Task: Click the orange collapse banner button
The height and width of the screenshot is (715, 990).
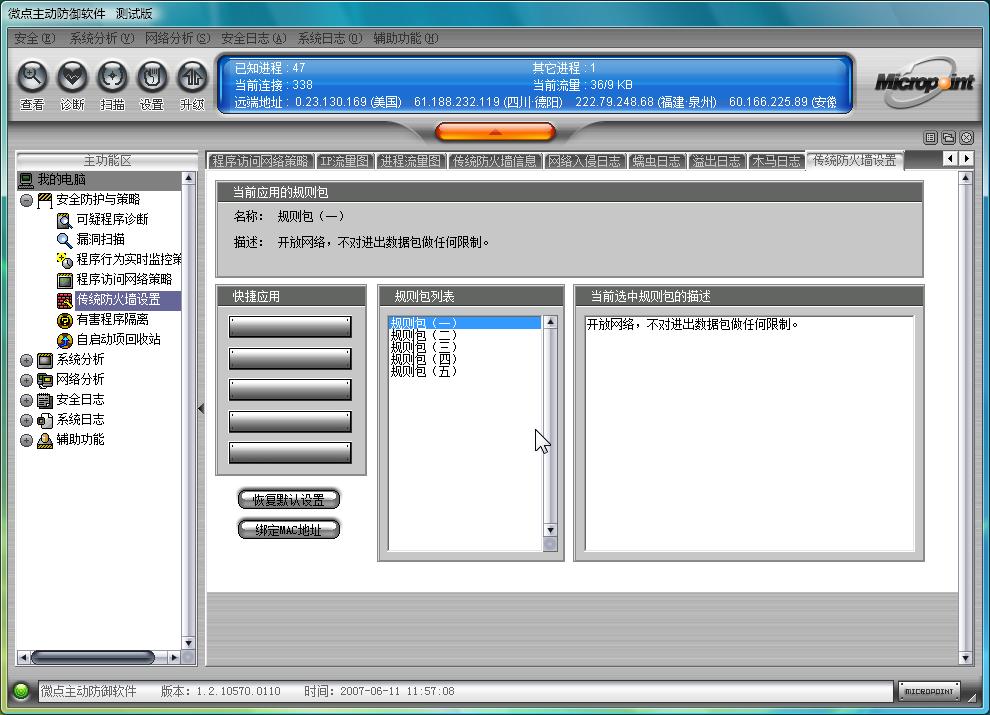Action: pyautogui.click(x=495, y=131)
